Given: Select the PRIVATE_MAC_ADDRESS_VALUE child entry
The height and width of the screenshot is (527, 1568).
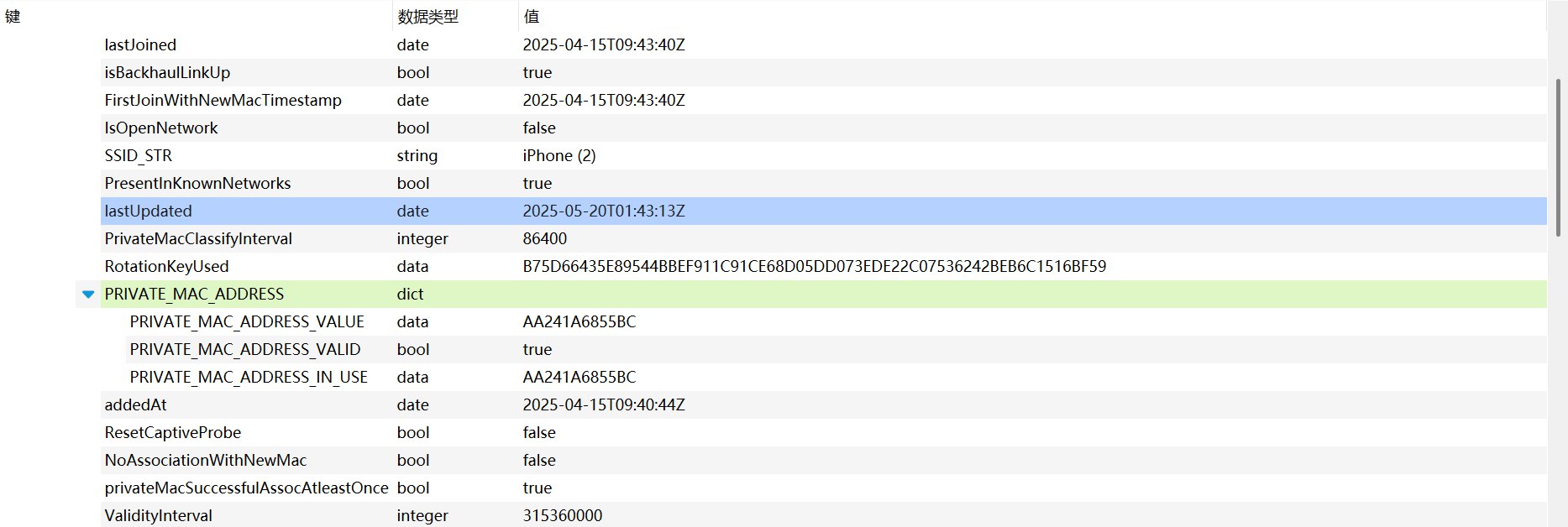Looking at the screenshot, I should click(247, 322).
